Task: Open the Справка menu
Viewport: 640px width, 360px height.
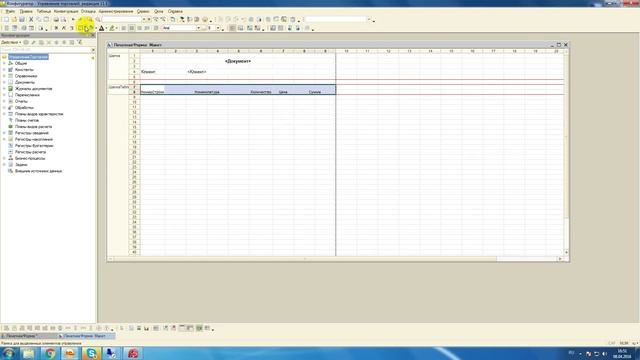Action: (175, 11)
